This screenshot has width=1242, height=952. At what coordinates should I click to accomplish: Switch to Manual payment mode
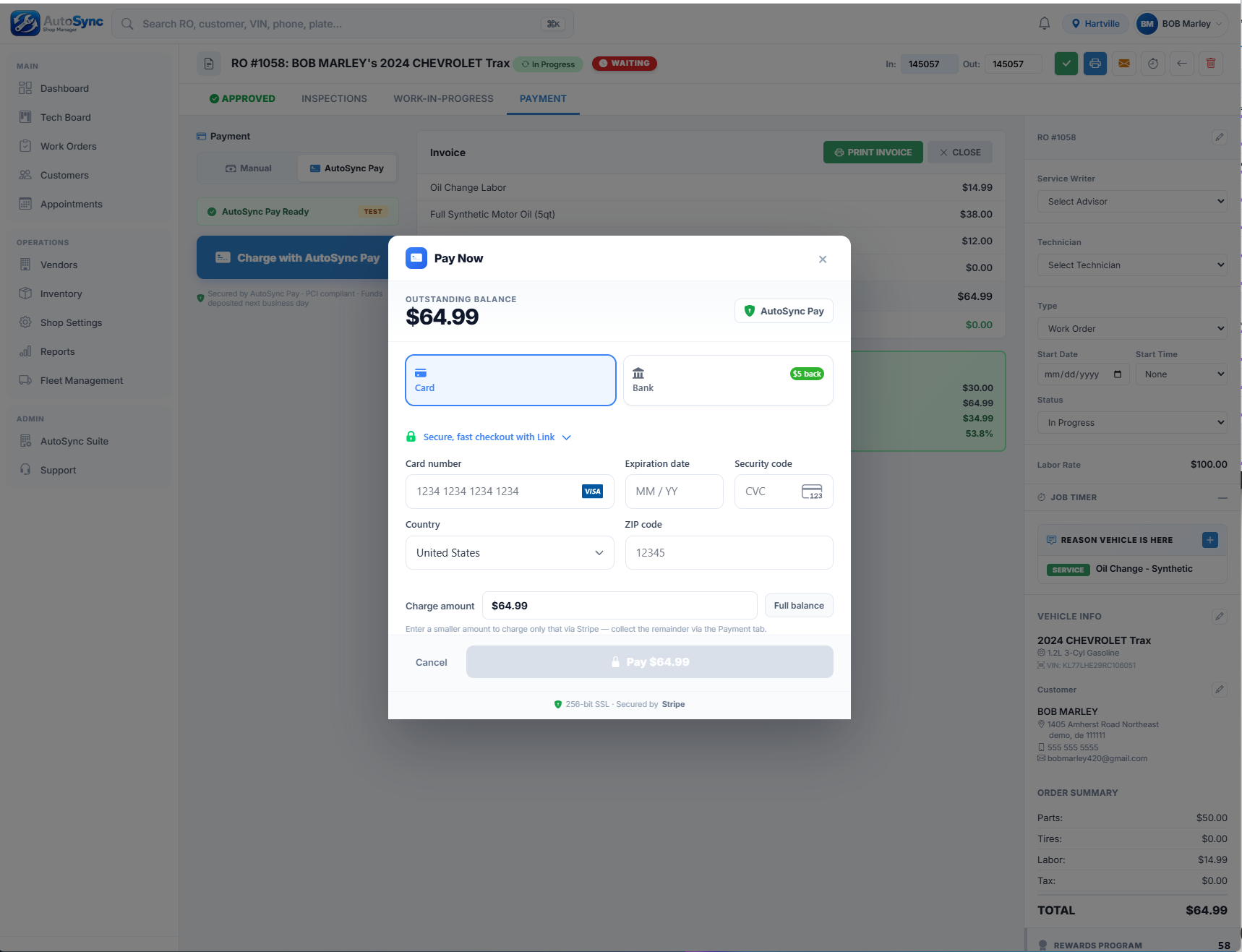(248, 168)
